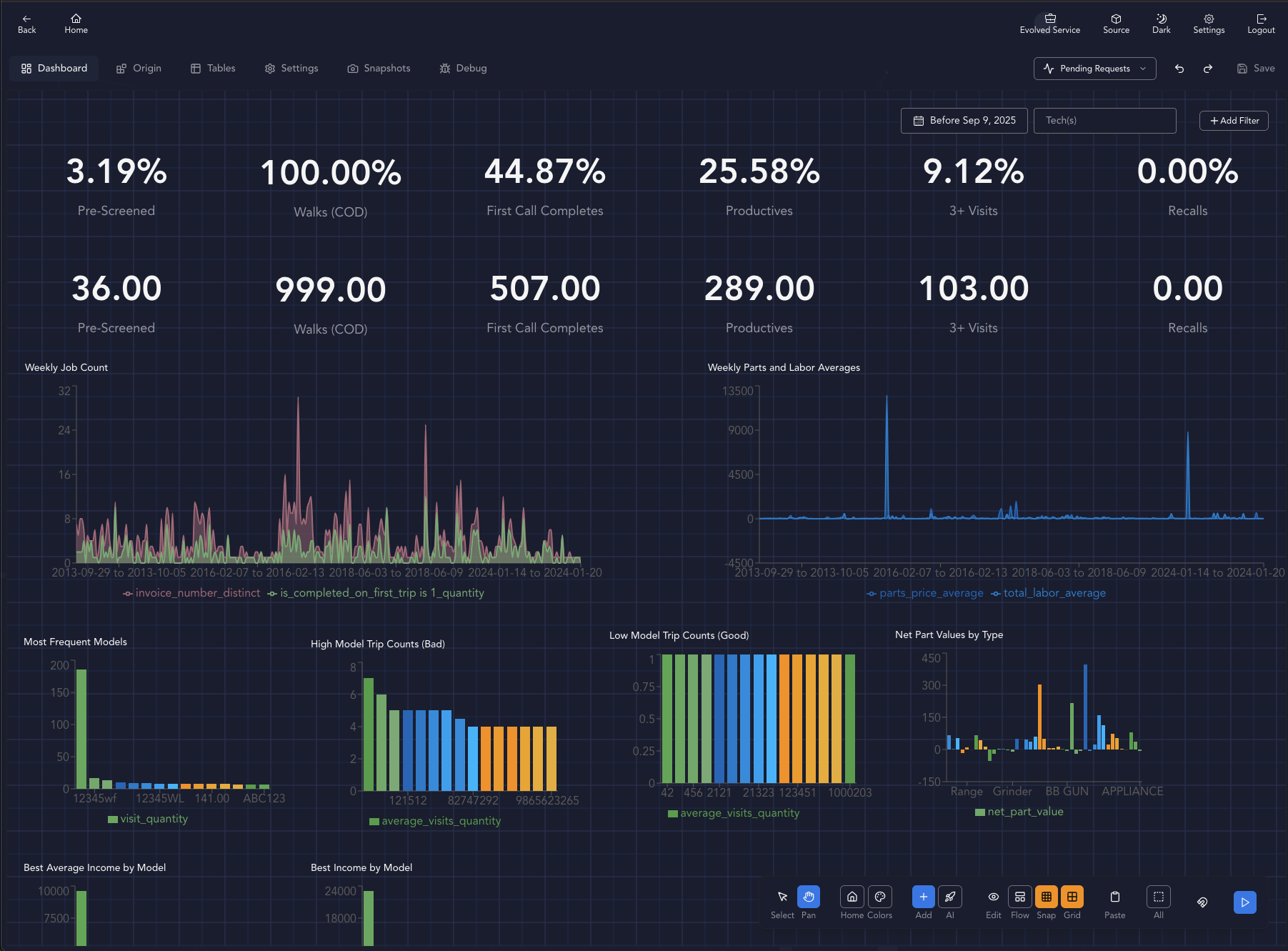Switch to Dark theme mode
The width and height of the screenshot is (1288, 951).
pyautogui.click(x=1161, y=24)
